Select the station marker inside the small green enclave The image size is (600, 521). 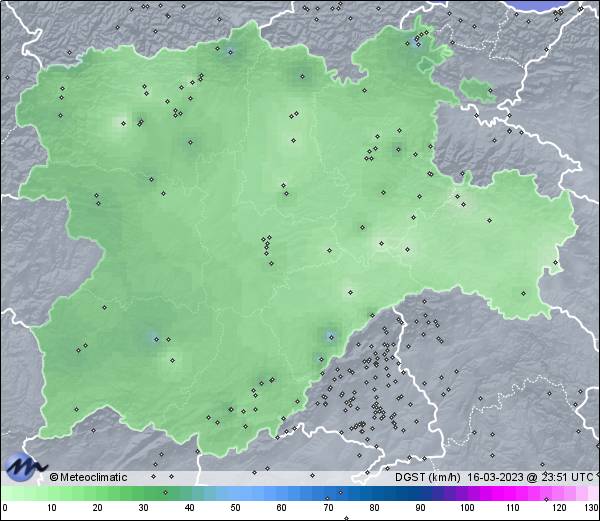point(490,91)
